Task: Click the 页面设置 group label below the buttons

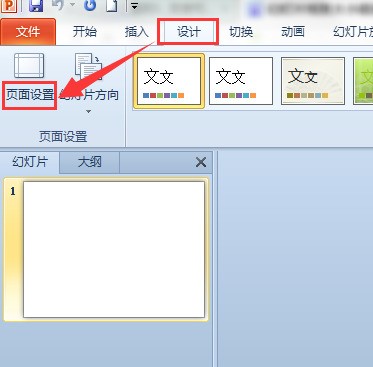Action: pyautogui.click(x=63, y=137)
